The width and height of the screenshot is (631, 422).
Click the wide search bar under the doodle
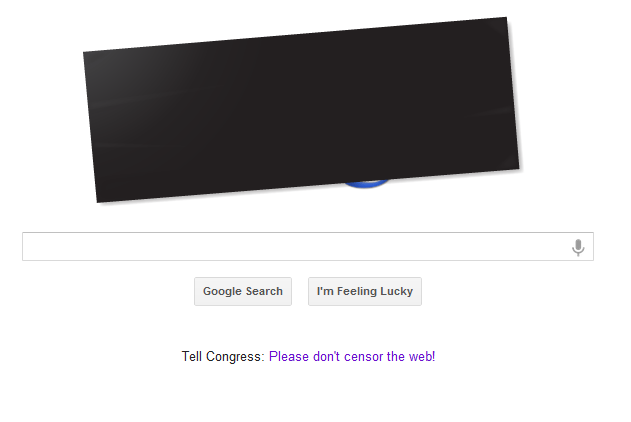pyautogui.click(x=308, y=246)
